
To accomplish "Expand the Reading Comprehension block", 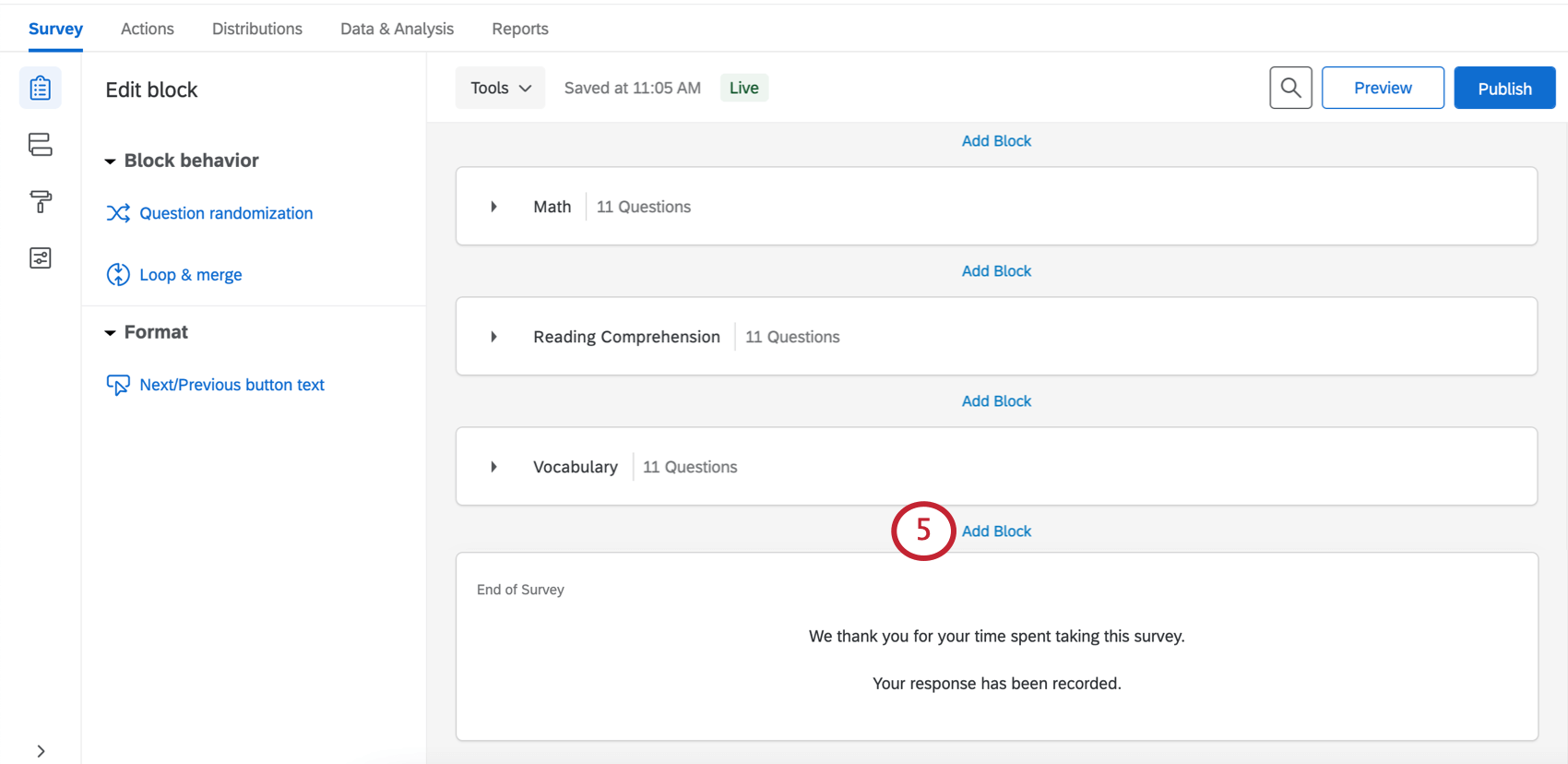I will click(494, 337).
